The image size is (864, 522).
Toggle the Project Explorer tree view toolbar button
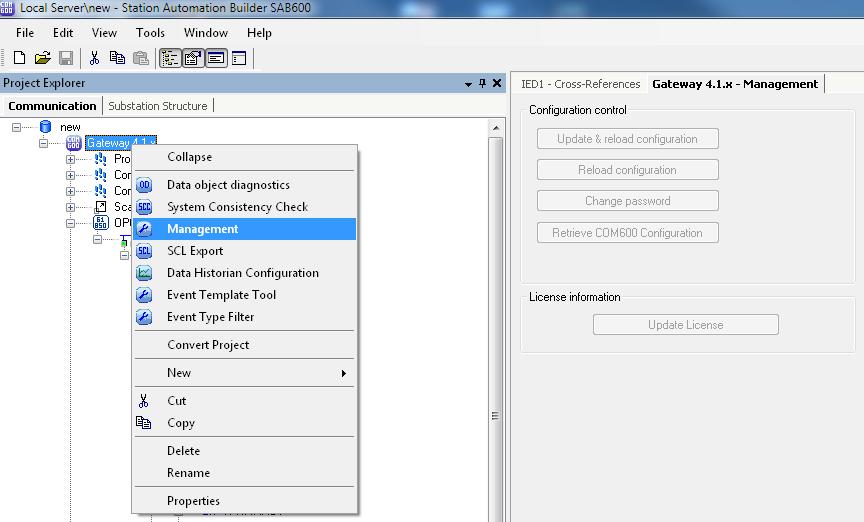click(x=170, y=58)
